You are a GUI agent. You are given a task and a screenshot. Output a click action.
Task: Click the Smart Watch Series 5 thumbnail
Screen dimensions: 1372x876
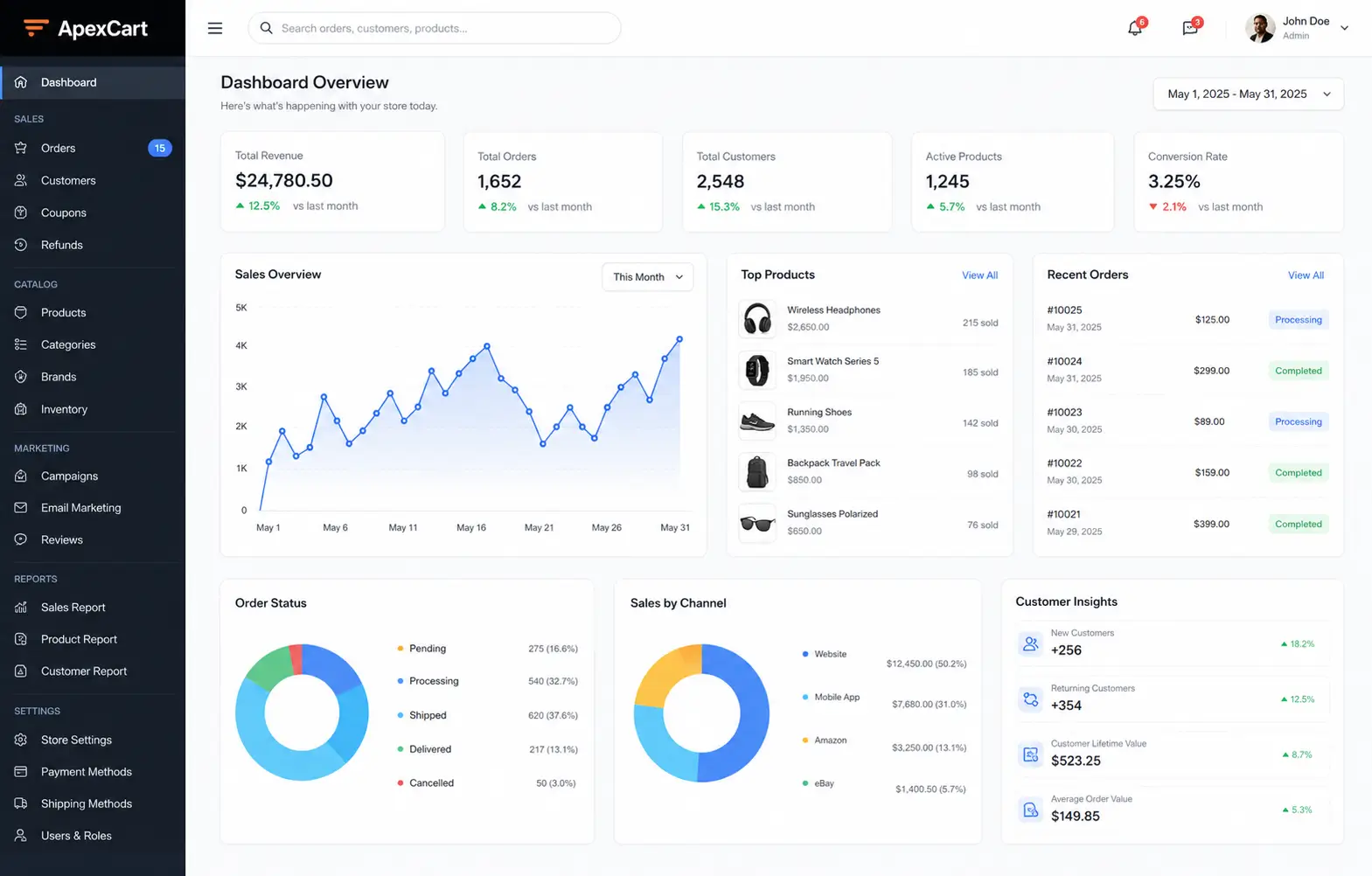(x=757, y=371)
